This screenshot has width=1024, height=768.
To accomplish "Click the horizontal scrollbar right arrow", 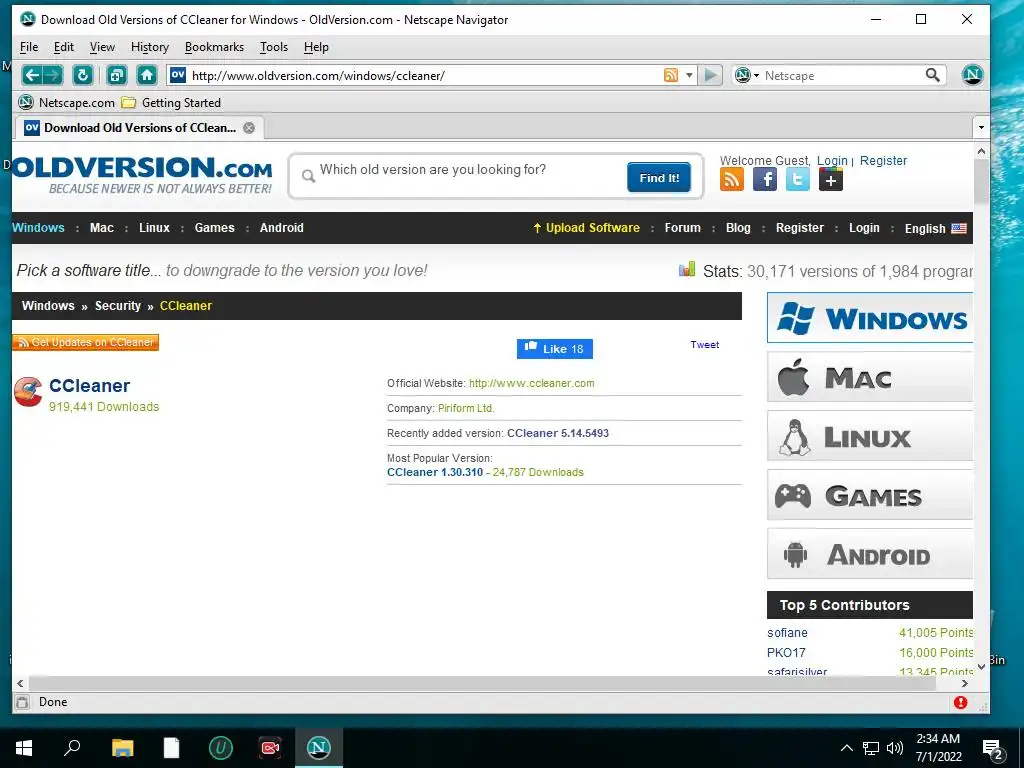I will click(x=965, y=683).
